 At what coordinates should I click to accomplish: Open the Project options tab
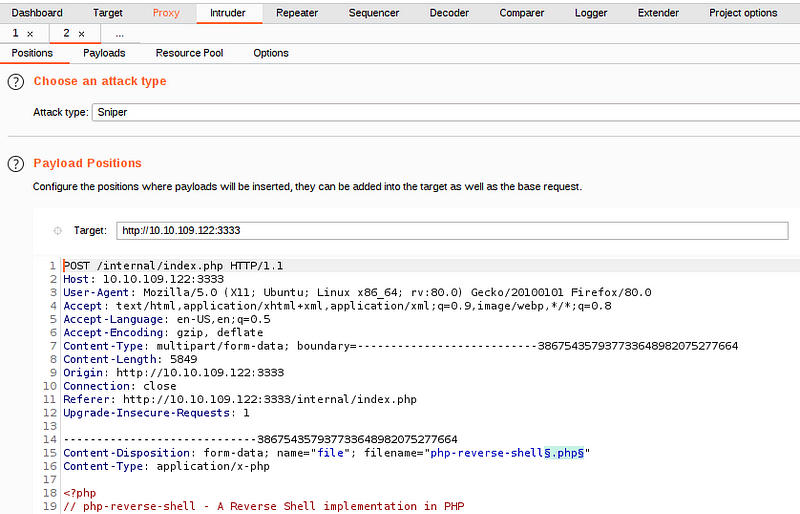coord(743,13)
